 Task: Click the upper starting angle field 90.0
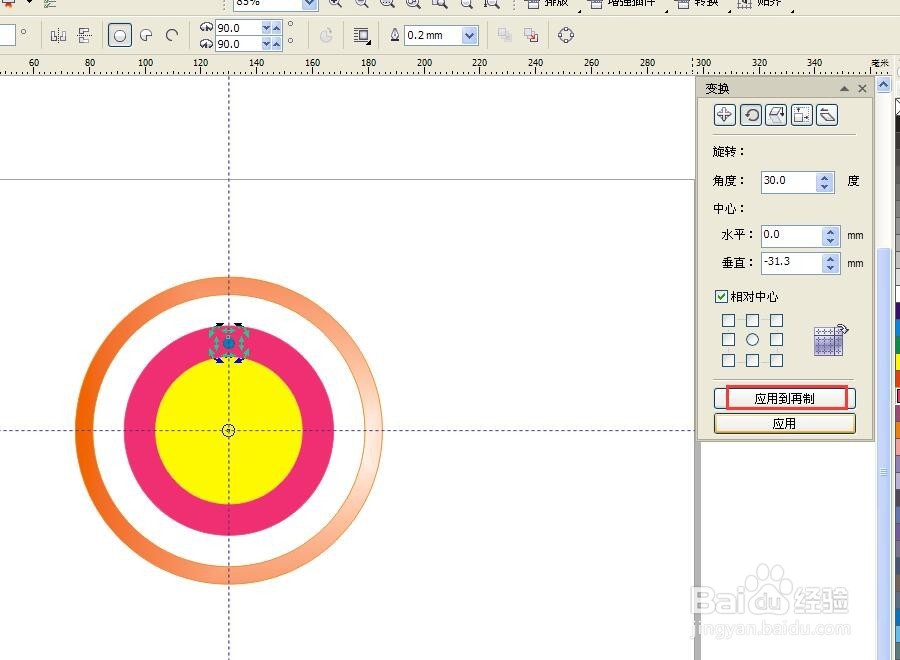pos(238,28)
